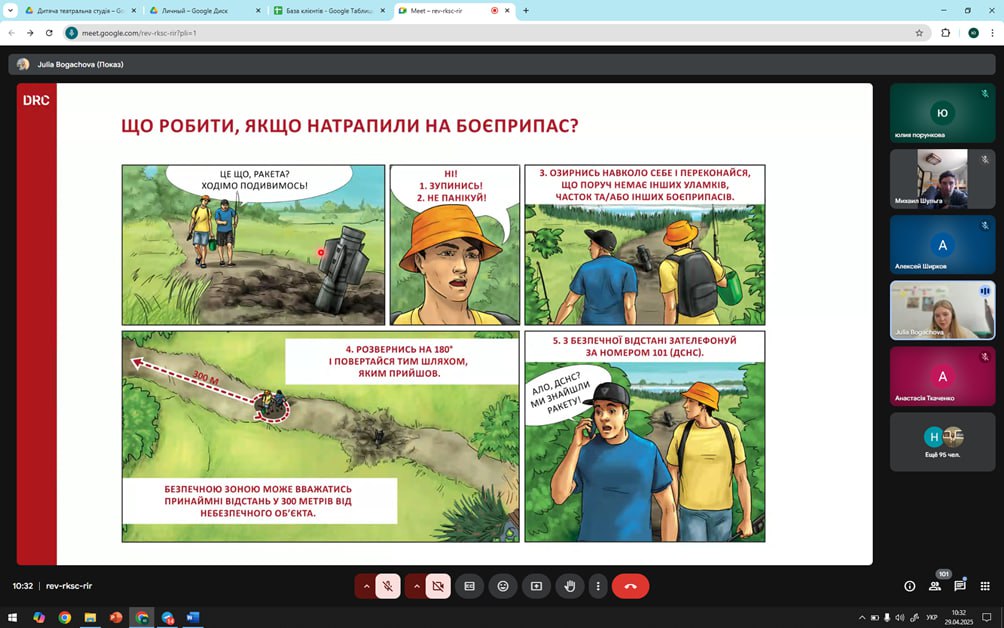Bookmark this page with the star icon

(919, 32)
